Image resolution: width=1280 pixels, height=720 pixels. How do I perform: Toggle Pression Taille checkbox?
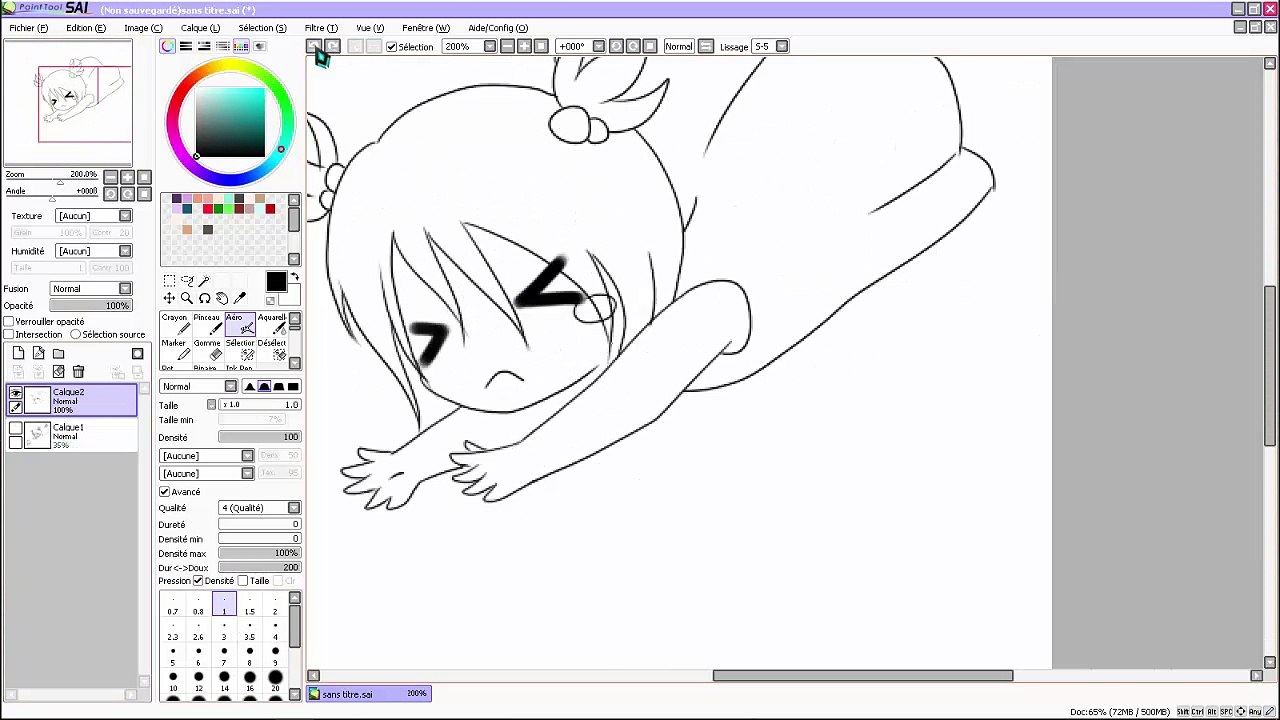coord(243,581)
